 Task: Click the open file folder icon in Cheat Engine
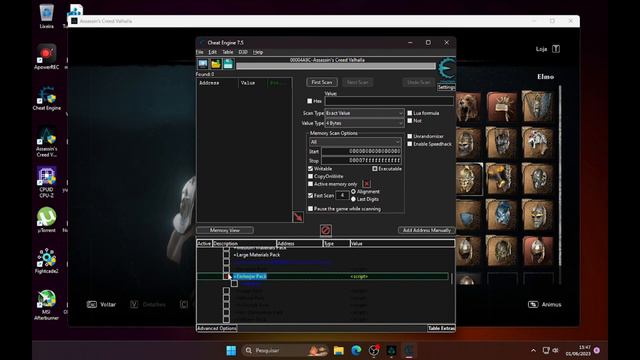(x=216, y=64)
